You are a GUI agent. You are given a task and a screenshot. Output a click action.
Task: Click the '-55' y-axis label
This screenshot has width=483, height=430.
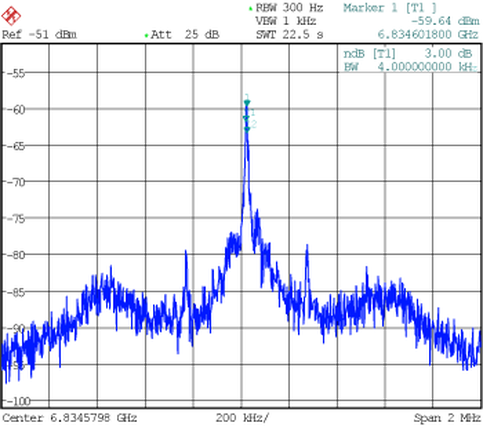click(x=16, y=73)
